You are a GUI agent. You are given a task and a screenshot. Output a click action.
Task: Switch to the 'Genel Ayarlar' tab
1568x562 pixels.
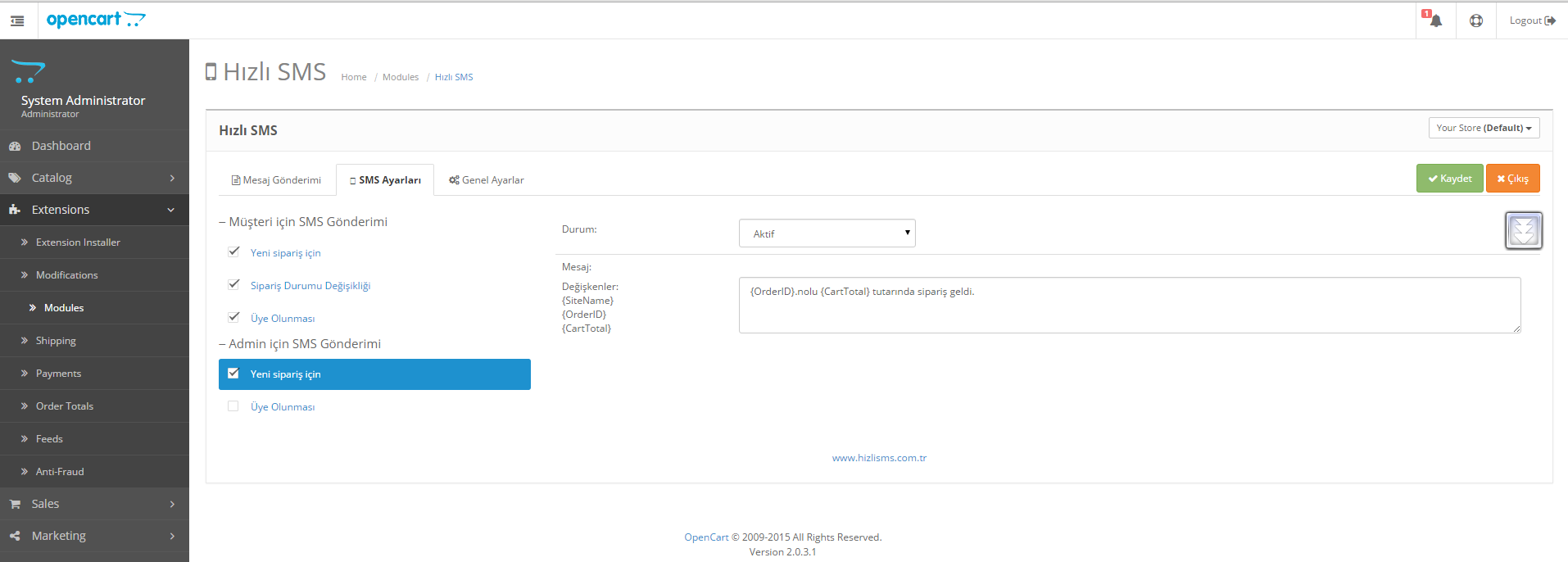487,180
